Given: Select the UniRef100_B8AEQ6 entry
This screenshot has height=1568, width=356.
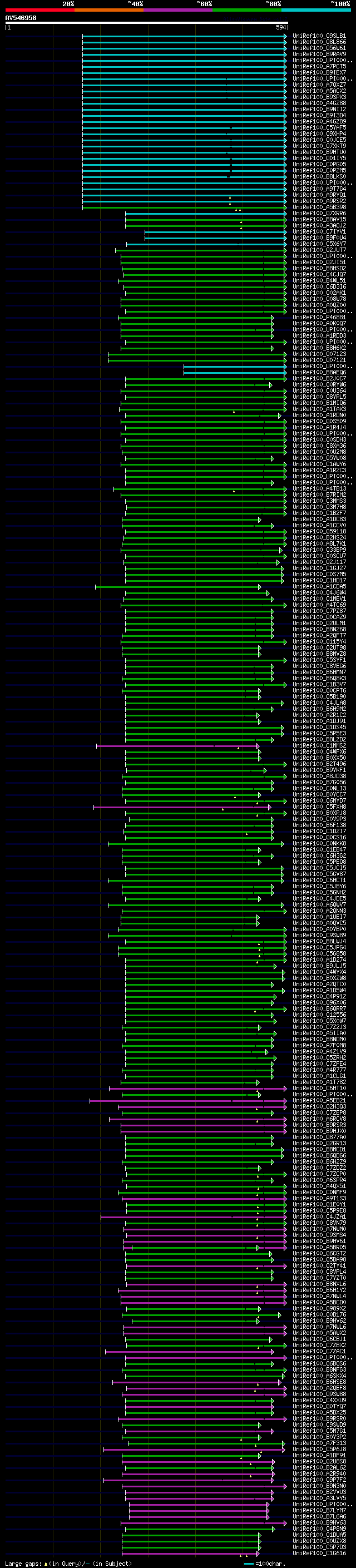Looking at the screenshot, I should click(319, 373).
